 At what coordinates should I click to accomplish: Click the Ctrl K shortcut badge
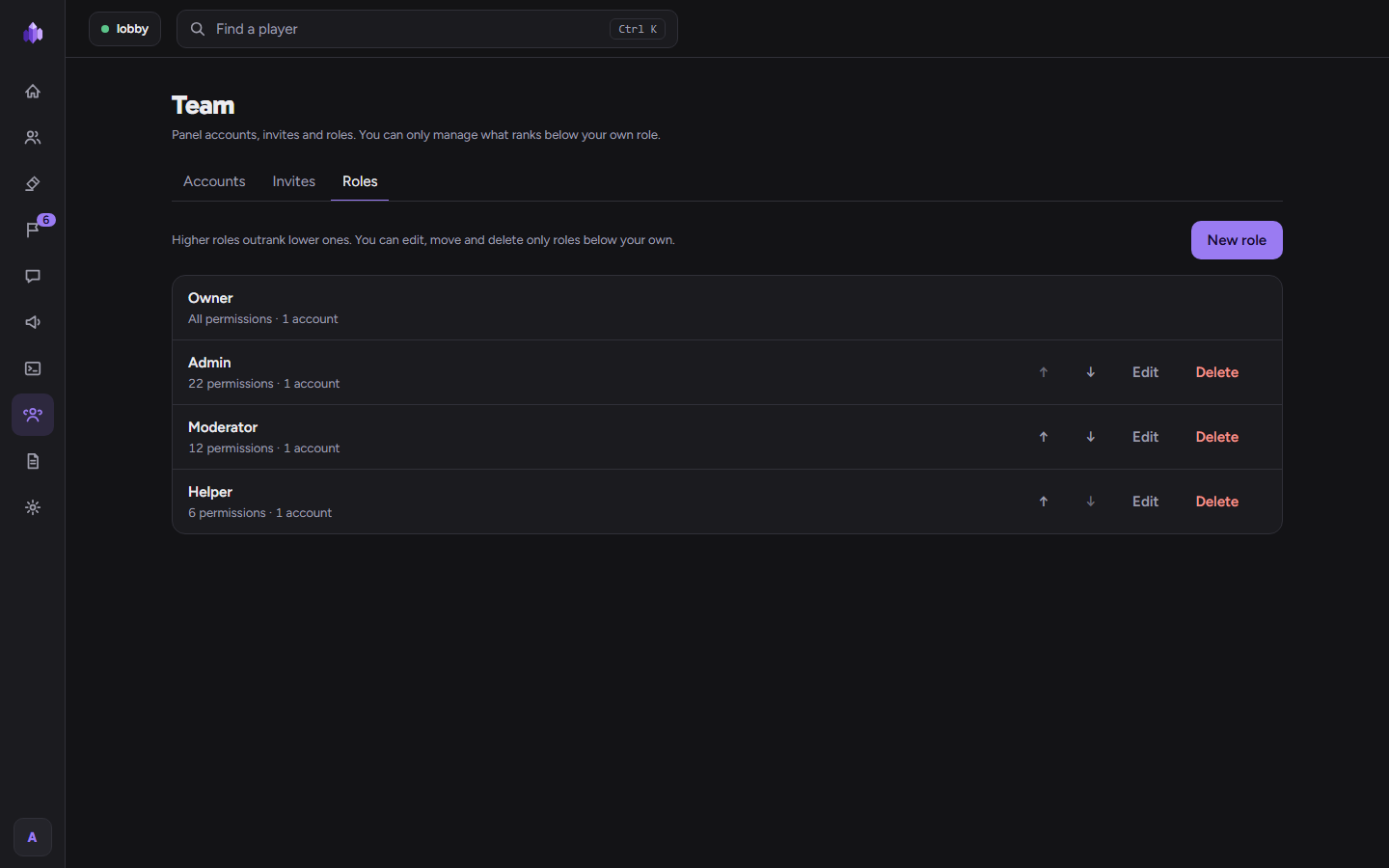tap(638, 29)
